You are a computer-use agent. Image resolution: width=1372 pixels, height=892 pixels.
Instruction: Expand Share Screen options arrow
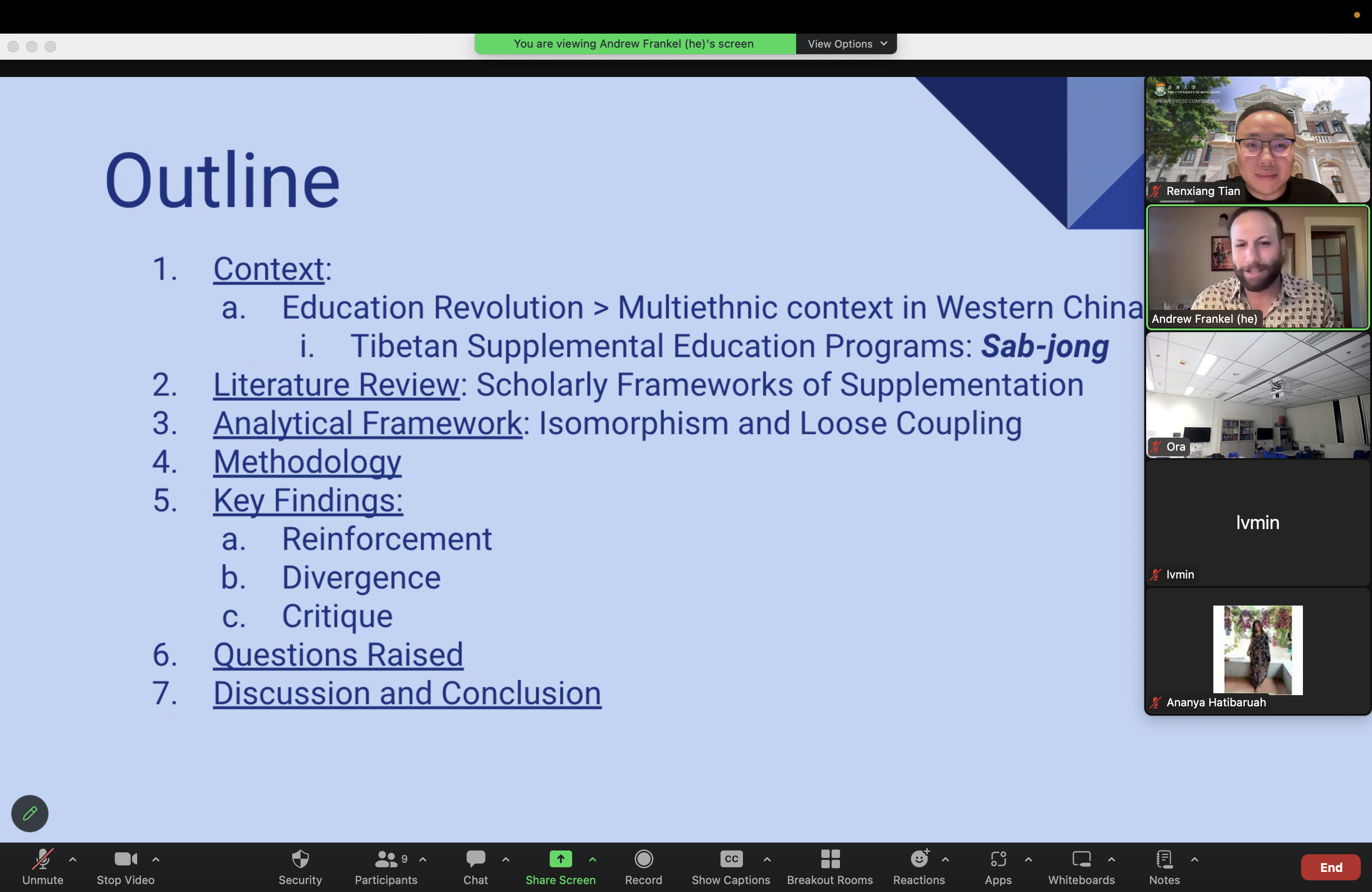(x=593, y=859)
